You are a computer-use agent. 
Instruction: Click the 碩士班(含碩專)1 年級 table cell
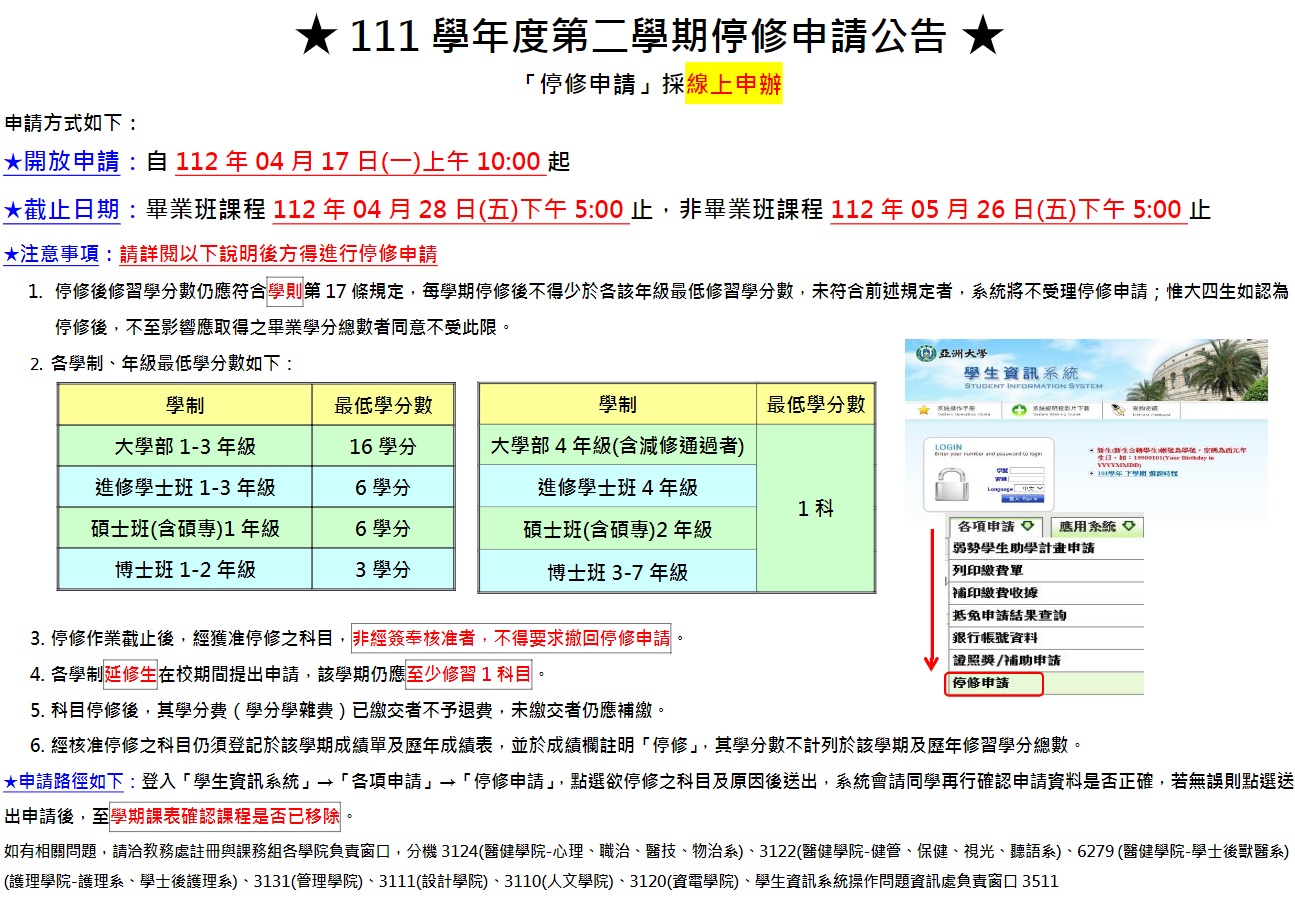tap(185, 529)
